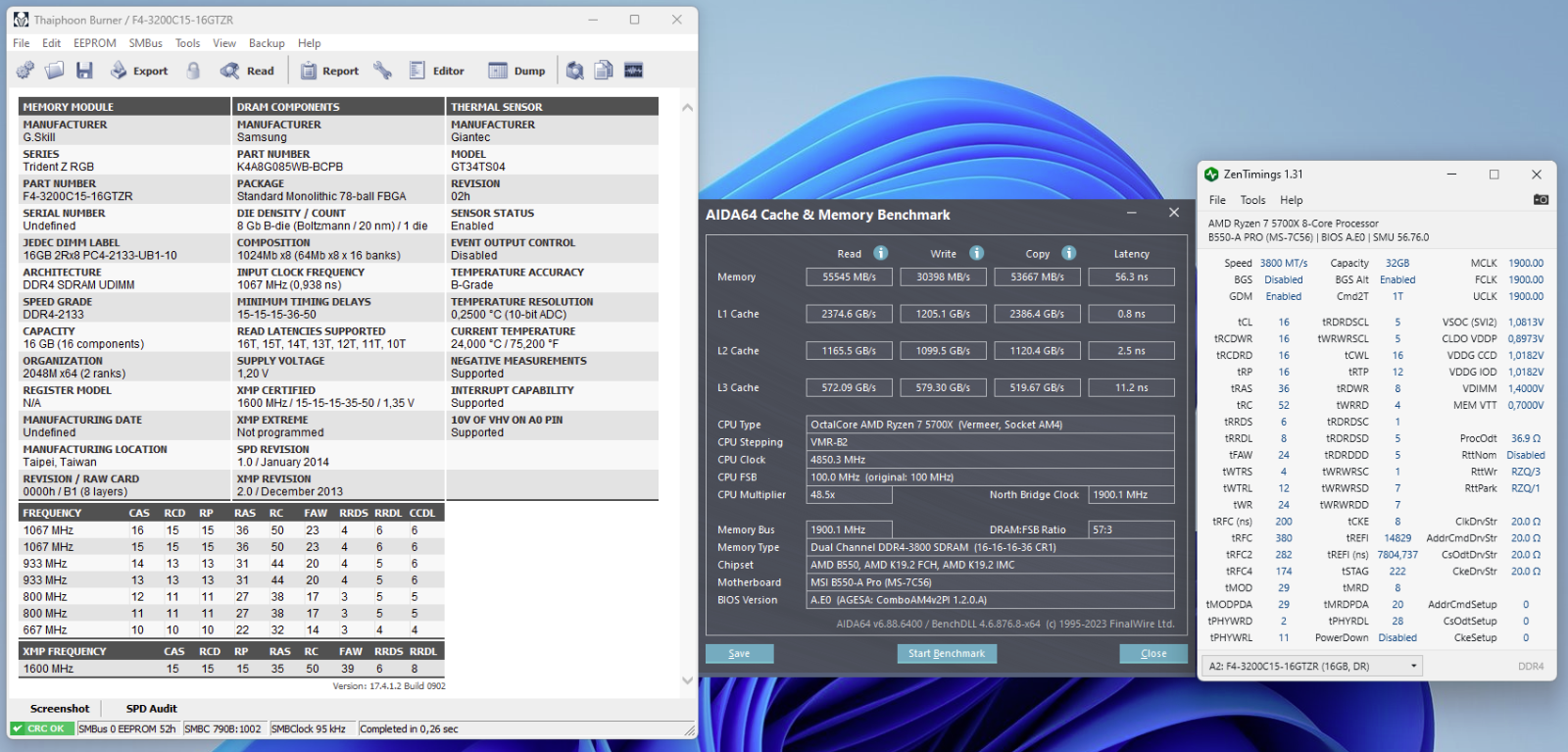
Task: Click the ZenTimings camera screenshot icon
Action: (x=1541, y=199)
